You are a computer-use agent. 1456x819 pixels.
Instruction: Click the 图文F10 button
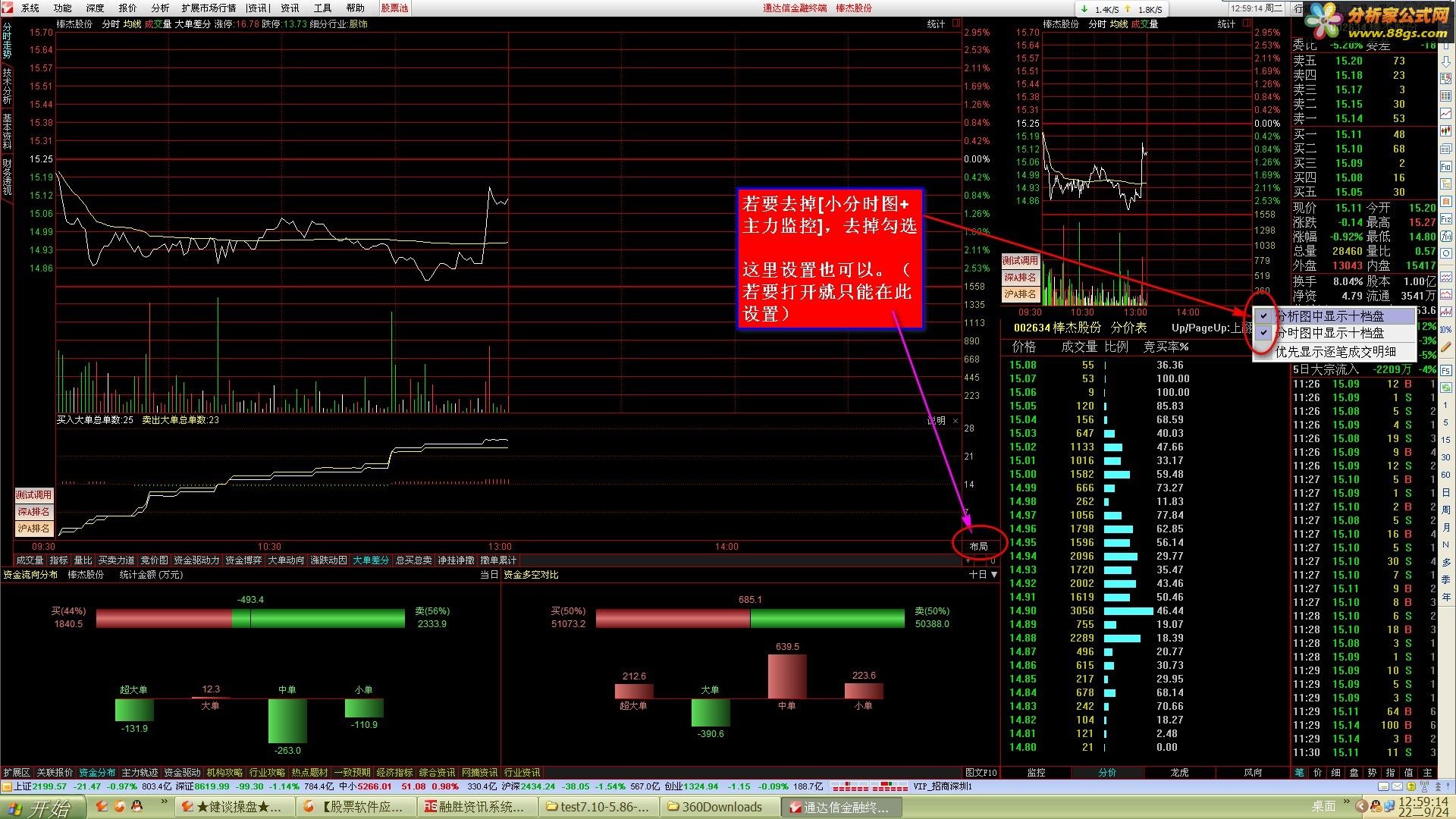pos(981,773)
